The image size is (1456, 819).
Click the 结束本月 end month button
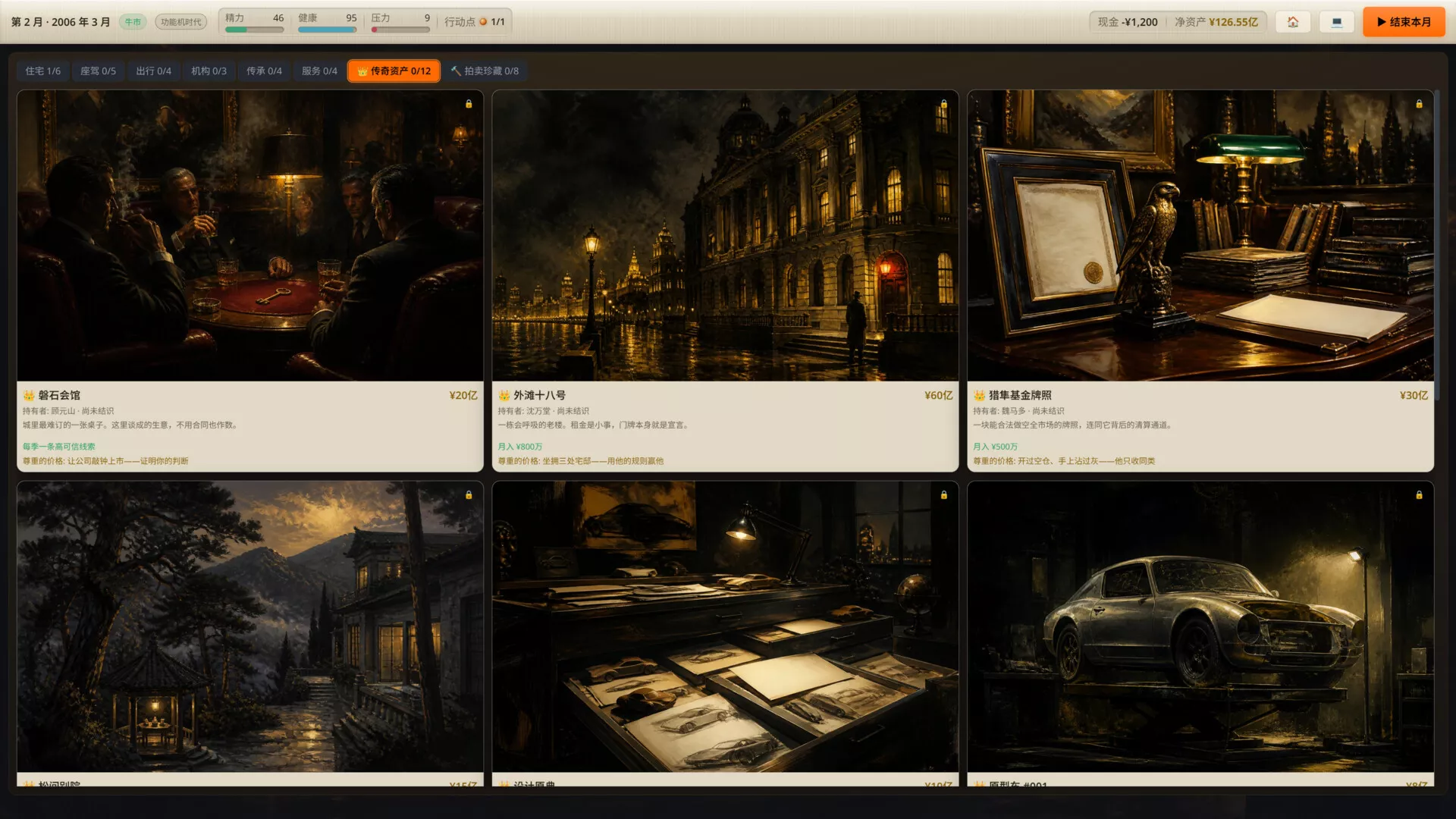(x=1404, y=22)
